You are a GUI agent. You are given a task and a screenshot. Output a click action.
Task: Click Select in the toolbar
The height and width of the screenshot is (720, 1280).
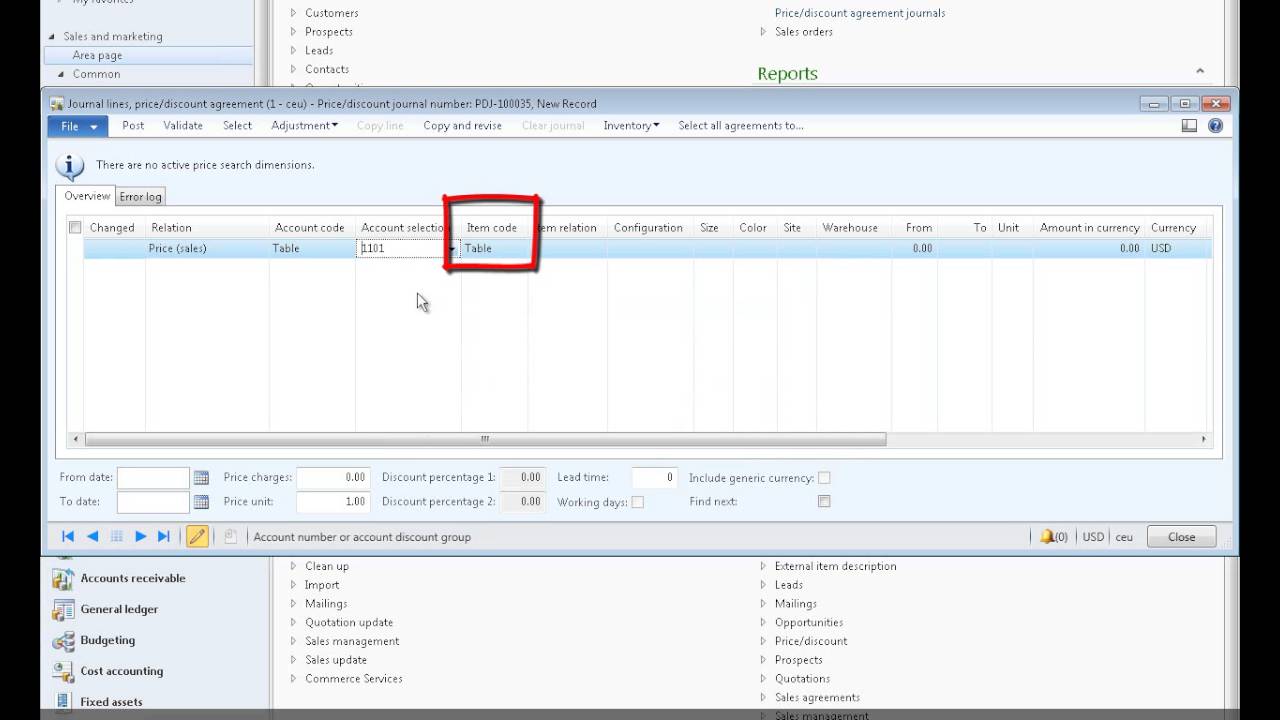(x=237, y=126)
